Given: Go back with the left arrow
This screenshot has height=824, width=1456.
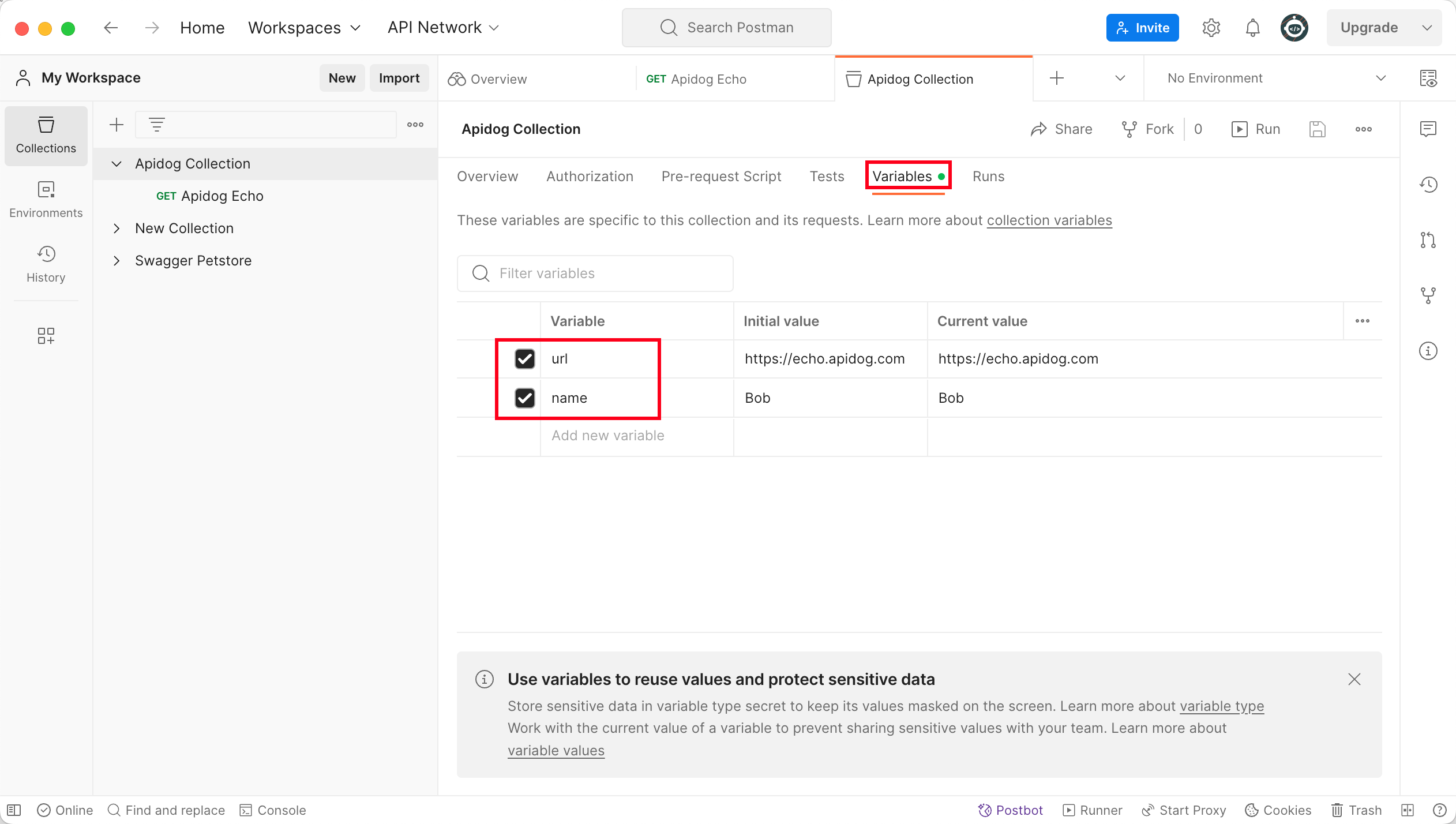Looking at the screenshot, I should coord(111,28).
